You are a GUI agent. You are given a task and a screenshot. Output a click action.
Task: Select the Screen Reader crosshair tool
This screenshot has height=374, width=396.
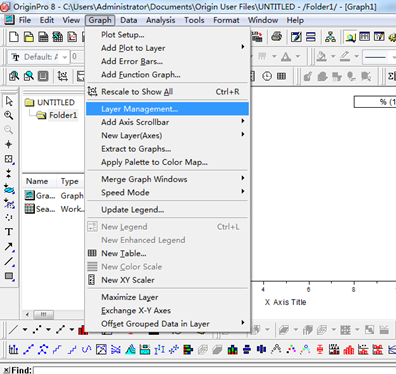pos(9,144)
